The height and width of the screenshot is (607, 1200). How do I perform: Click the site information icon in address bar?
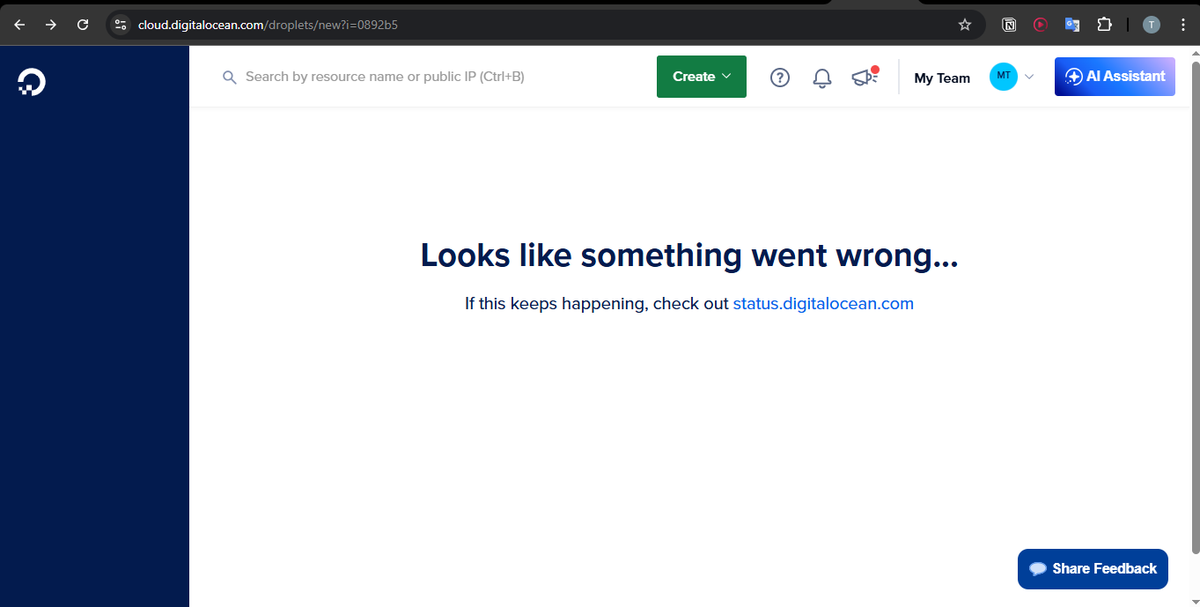[x=120, y=25]
